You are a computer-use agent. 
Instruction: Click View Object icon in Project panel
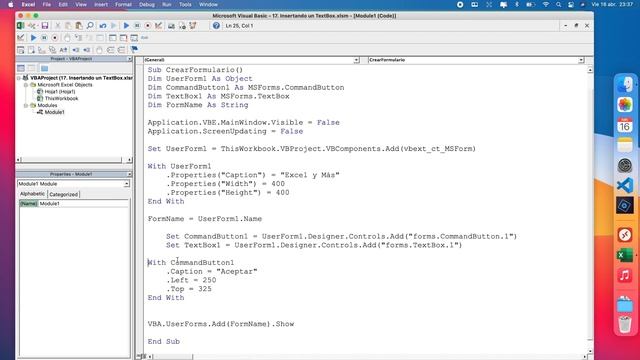tap(32, 68)
